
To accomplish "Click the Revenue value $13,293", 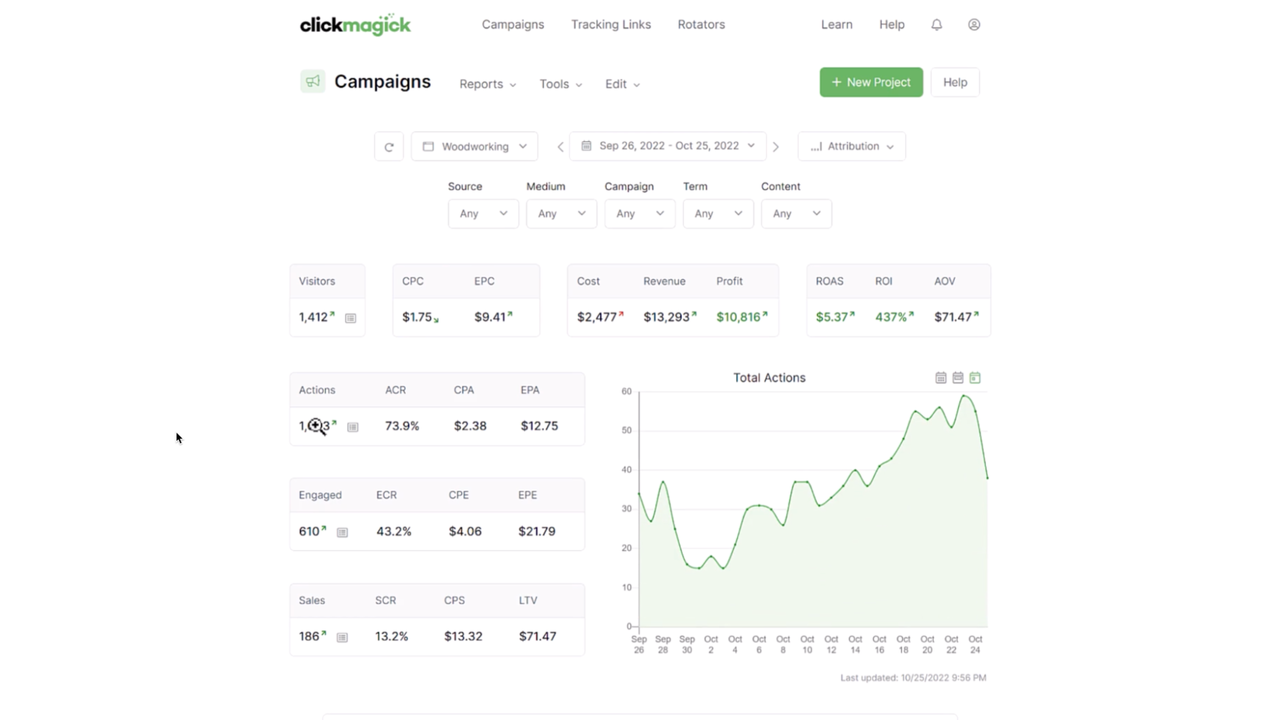I will (666, 317).
